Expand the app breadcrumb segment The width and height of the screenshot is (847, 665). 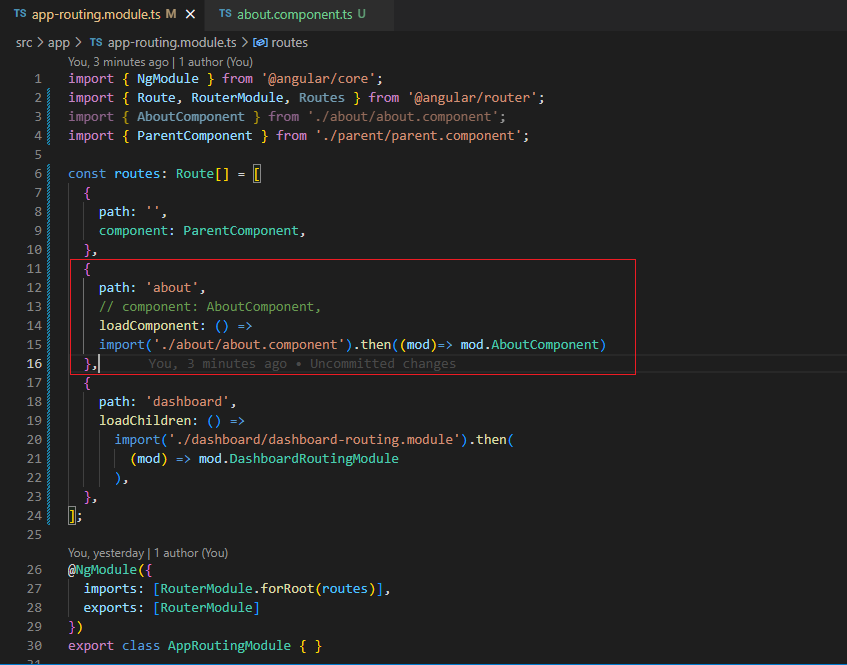click(59, 43)
